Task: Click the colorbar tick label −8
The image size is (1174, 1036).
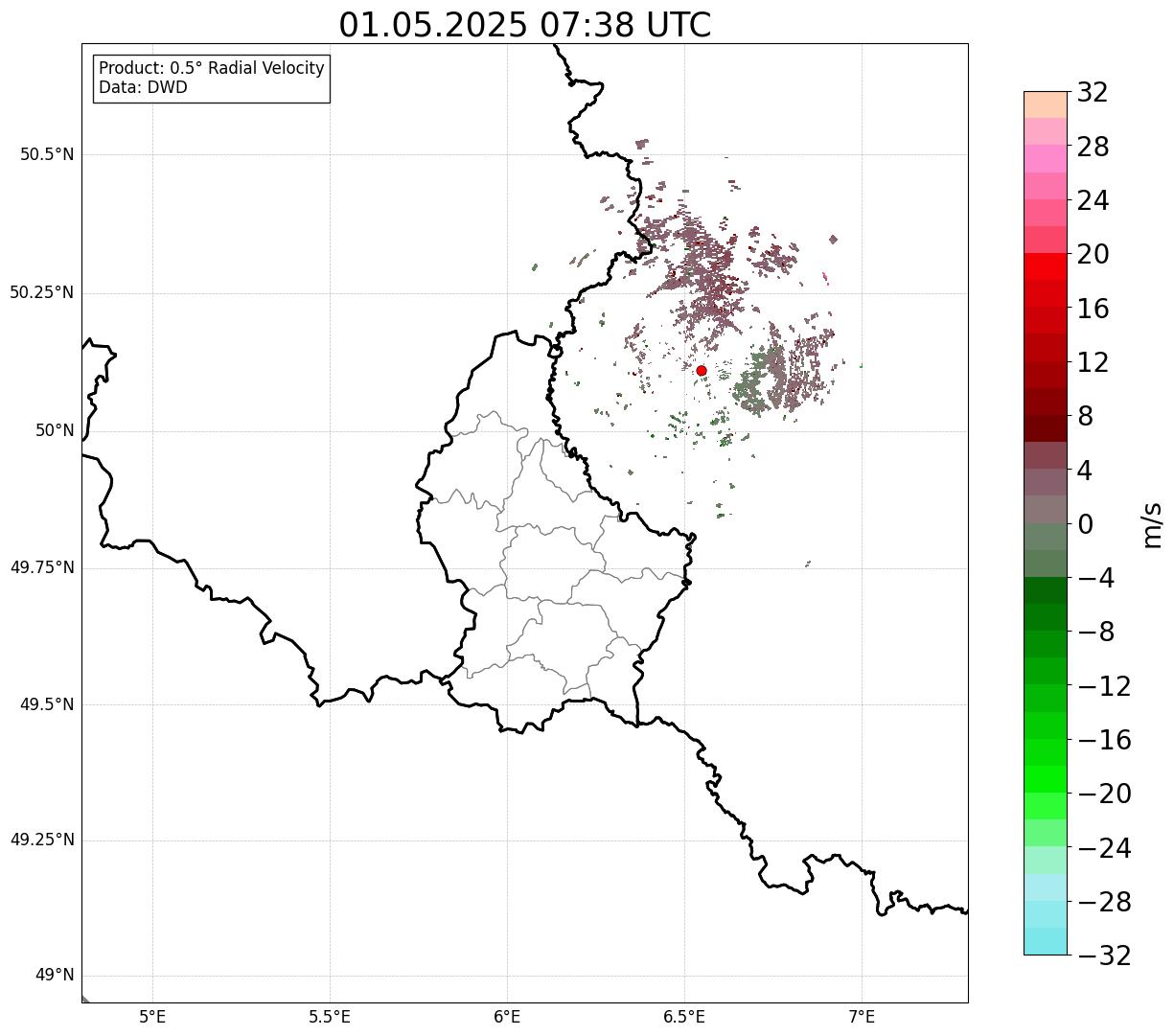Action: coord(1096,632)
